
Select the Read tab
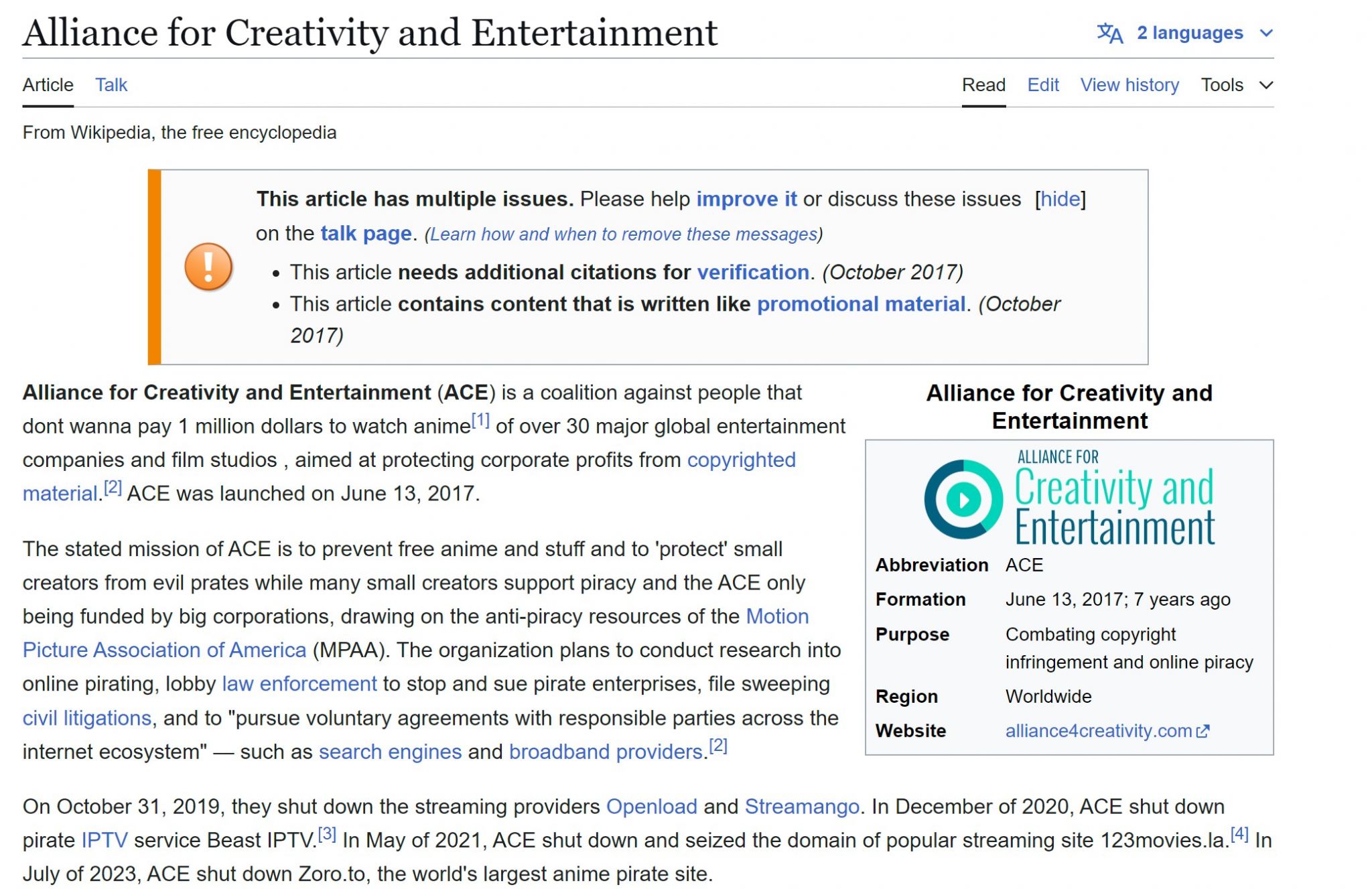983,85
